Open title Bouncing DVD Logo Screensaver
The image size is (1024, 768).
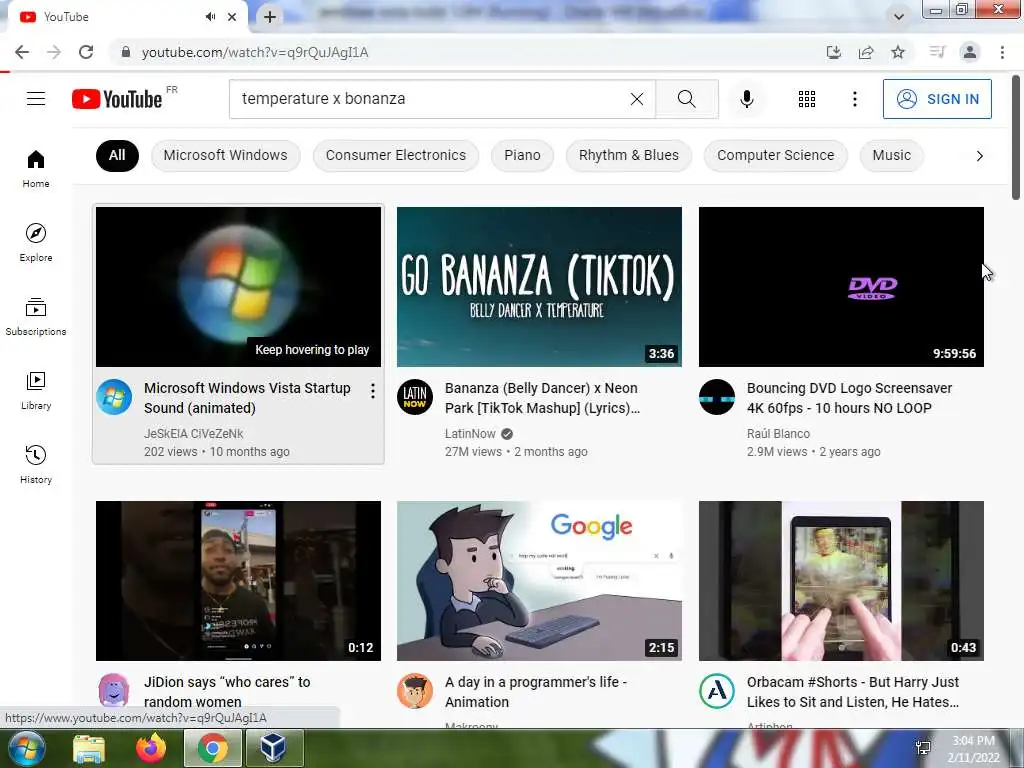click(849, 398)
